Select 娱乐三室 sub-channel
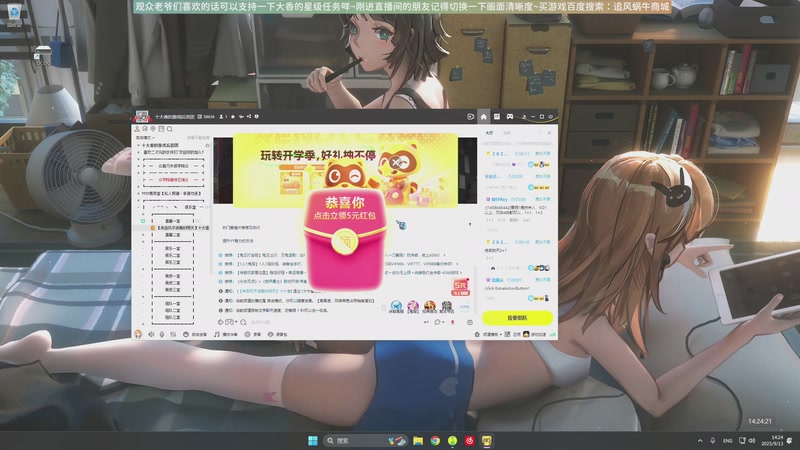Image resolution: width=800 pixels, height=450 pixels. pos(172,262)
